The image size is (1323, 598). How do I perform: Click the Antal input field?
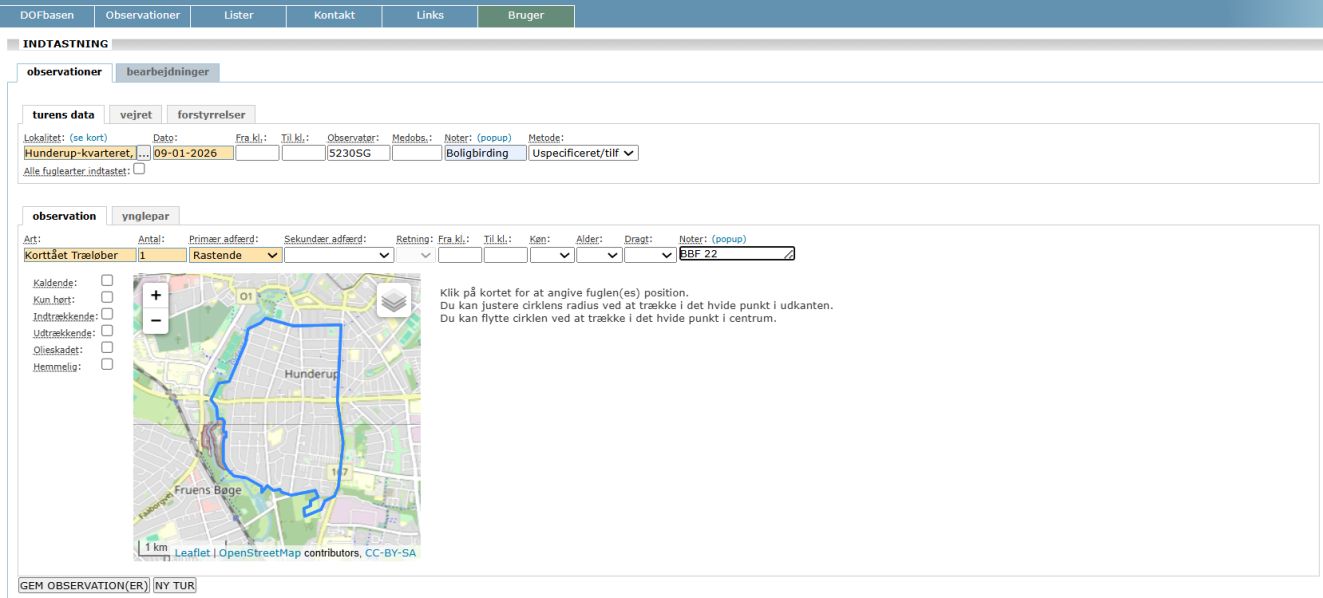pos(162,255)
